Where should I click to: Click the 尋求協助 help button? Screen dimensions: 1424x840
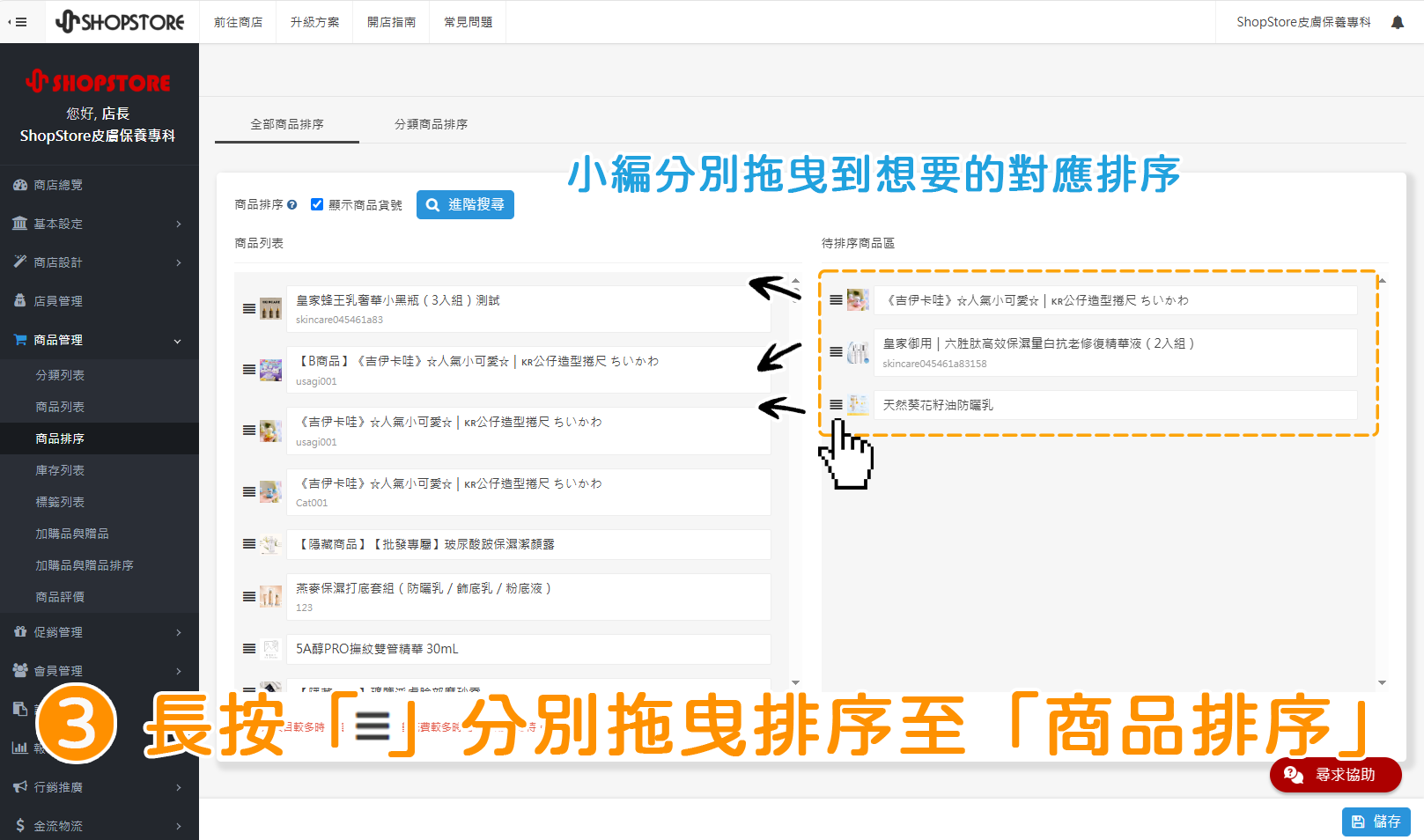[x=1335, y=775]
